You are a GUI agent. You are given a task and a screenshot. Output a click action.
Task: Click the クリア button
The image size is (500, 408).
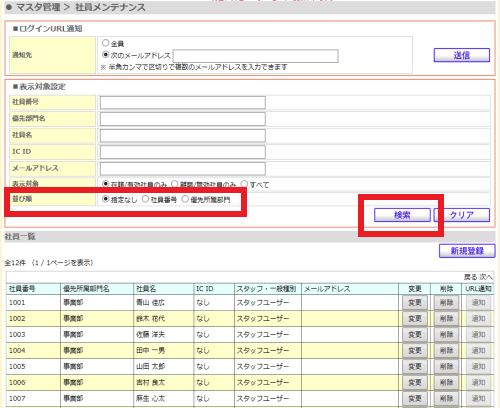click(462, 215)
